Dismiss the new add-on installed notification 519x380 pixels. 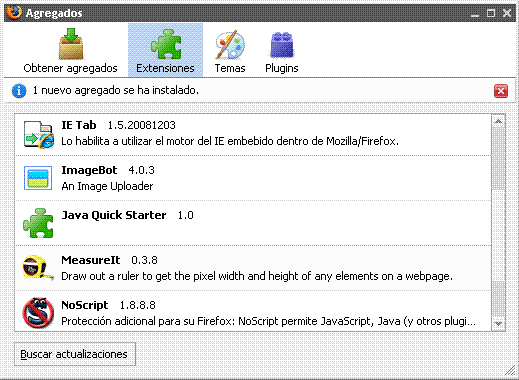click(x=501, y=91)
